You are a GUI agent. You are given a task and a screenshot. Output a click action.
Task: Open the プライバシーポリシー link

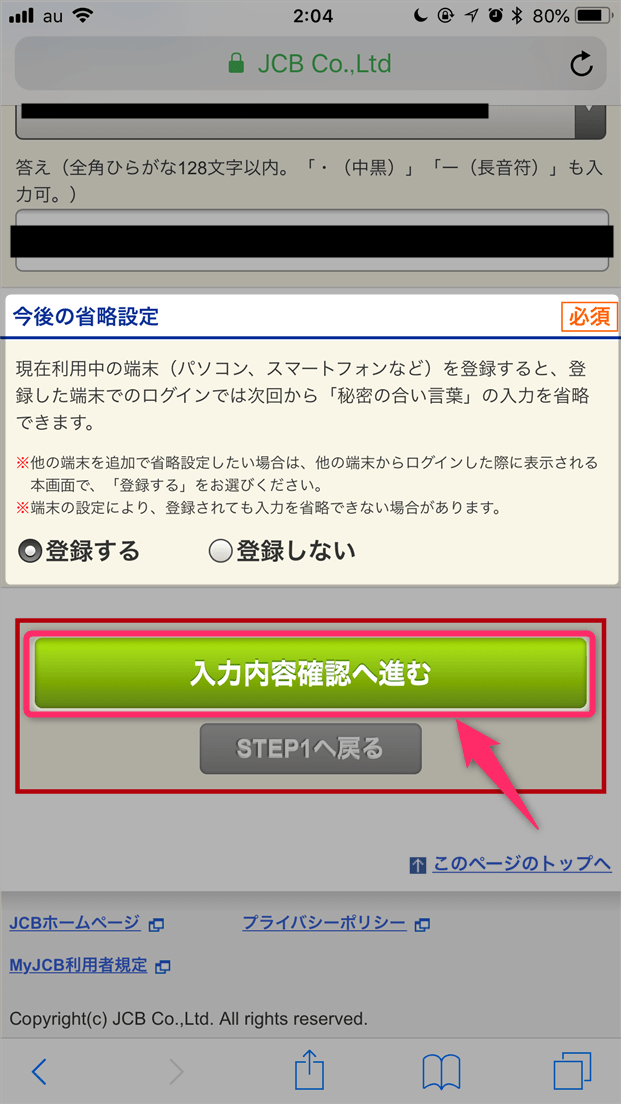pos(325,923)
